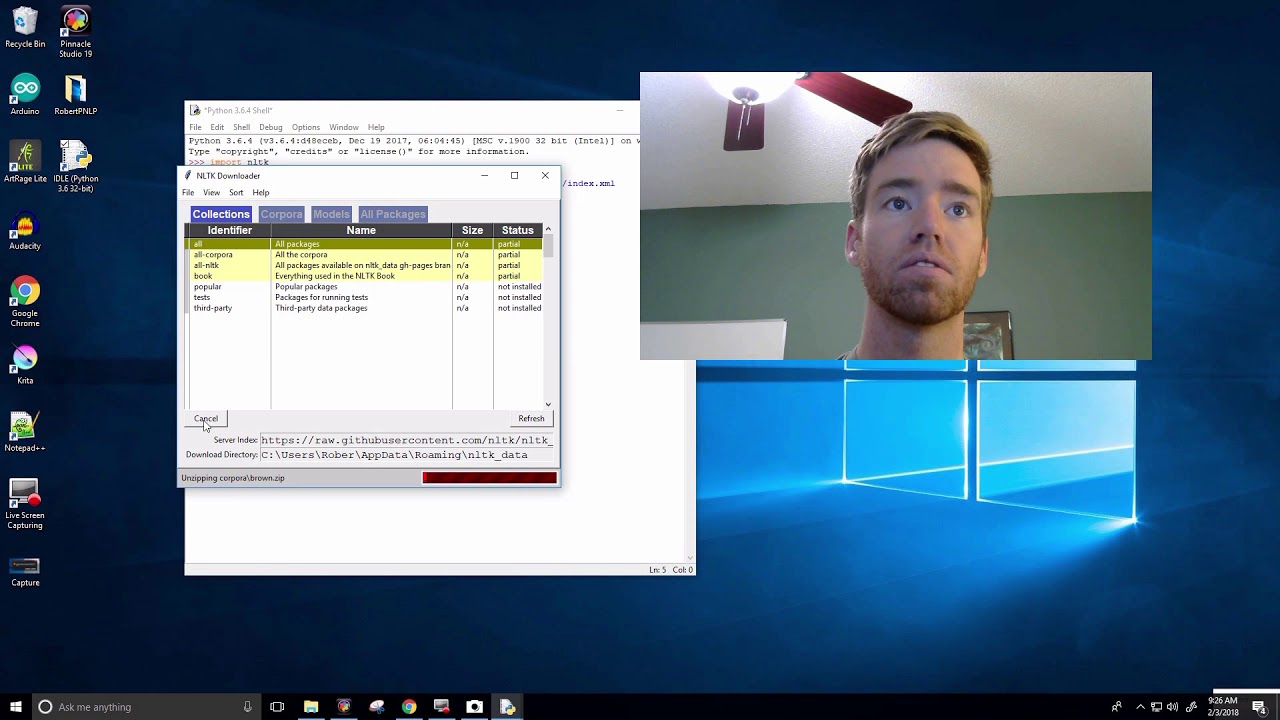Image resolution: width=1280 pixels, height=720 pixels.
Task: Click the Refresh button
Action: [x=531, y=418]
